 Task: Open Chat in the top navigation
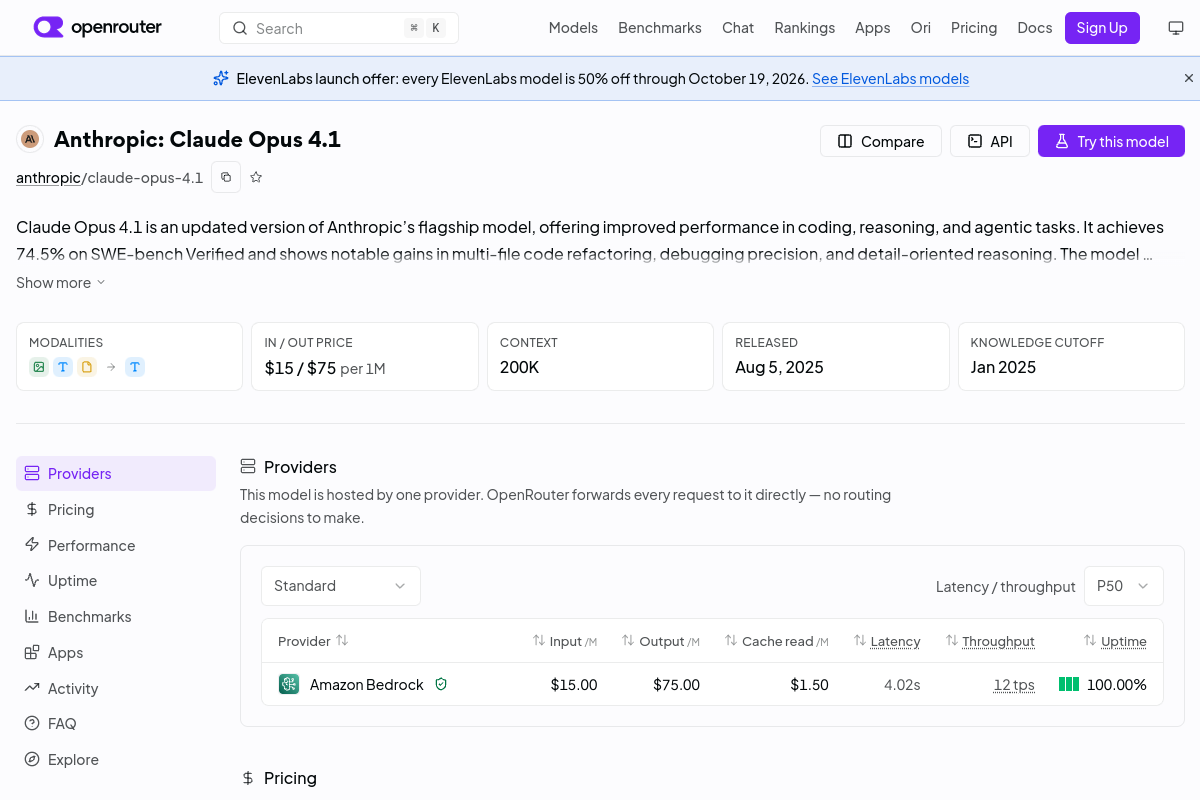coord(738,28)
